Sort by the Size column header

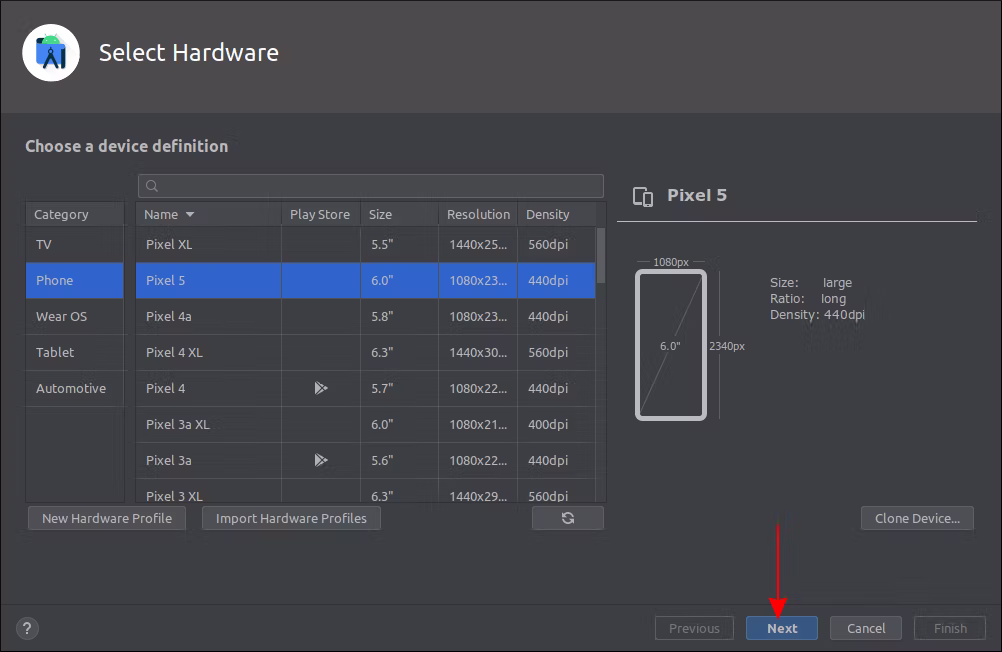(x=399, y=214)
